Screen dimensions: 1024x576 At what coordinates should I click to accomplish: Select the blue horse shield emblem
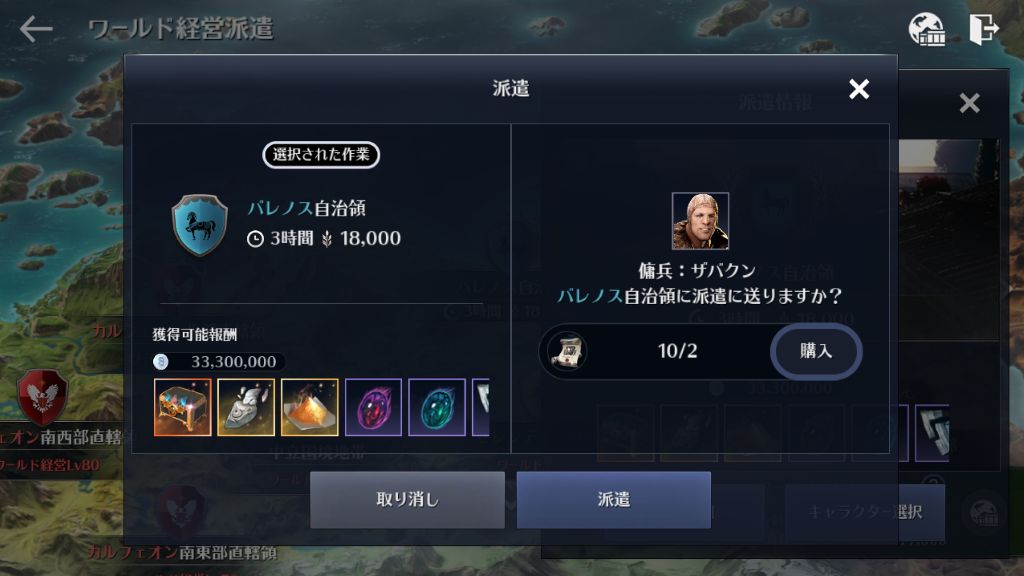pos(200,225)
